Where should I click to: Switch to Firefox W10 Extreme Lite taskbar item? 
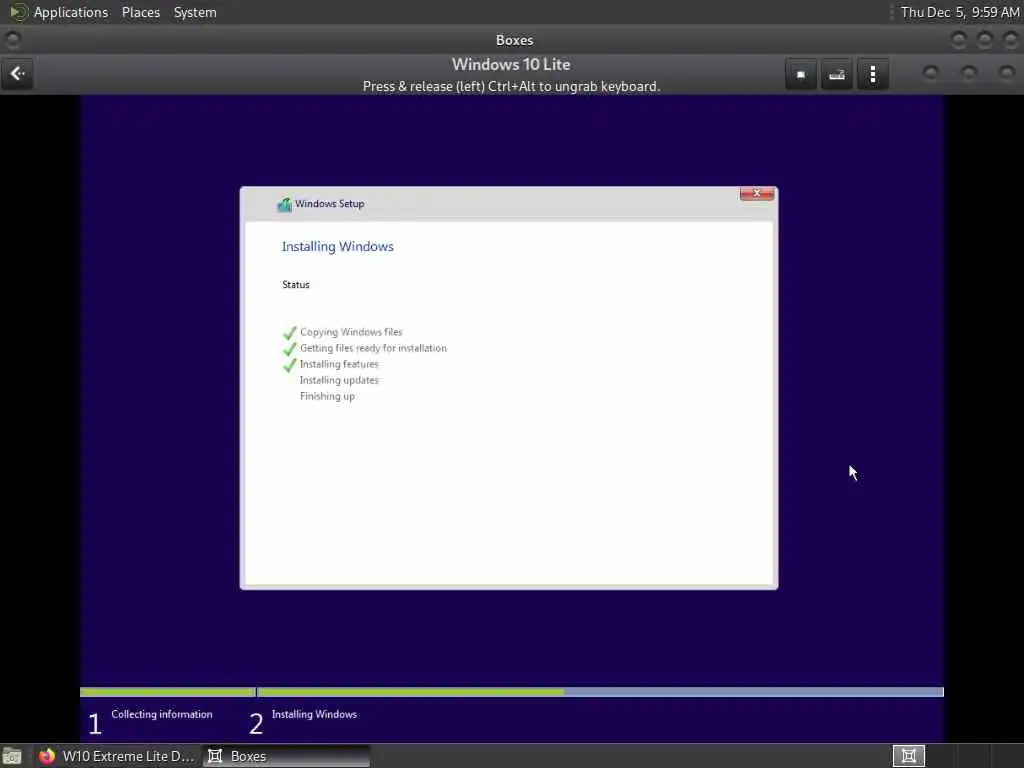point(117,756)
